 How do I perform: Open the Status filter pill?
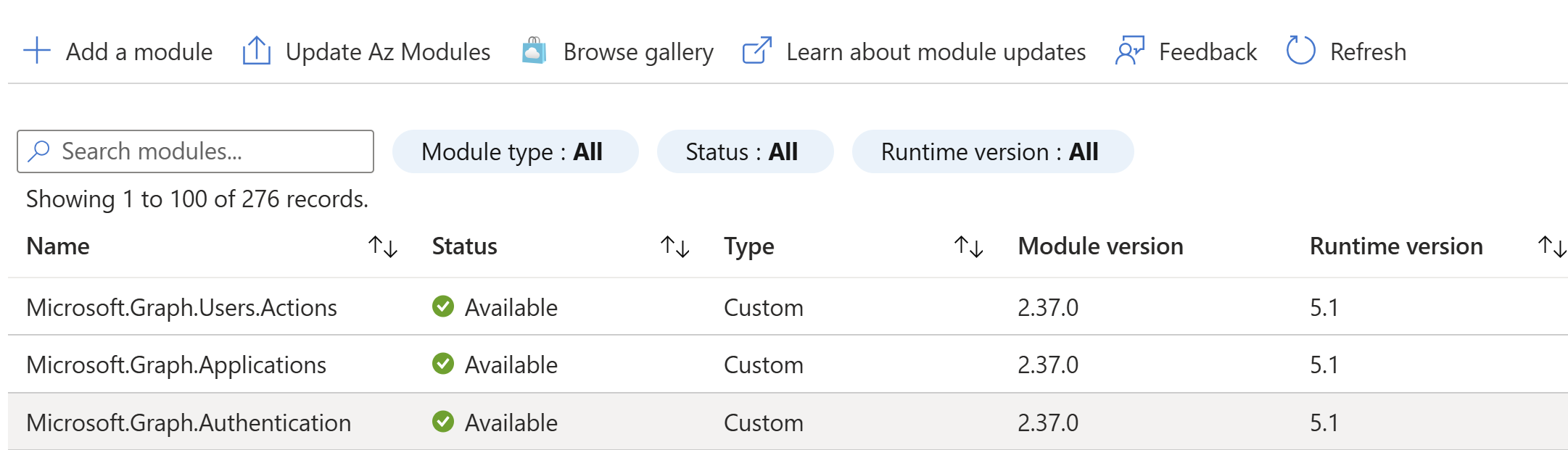tap(745, 151)
